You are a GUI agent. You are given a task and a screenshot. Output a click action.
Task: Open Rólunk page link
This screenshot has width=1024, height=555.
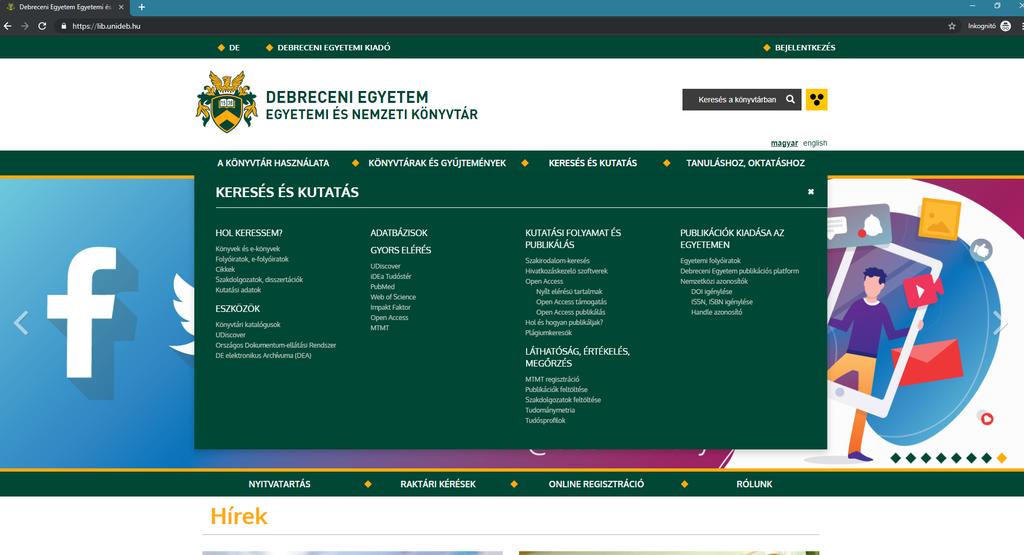coord(754,484)
